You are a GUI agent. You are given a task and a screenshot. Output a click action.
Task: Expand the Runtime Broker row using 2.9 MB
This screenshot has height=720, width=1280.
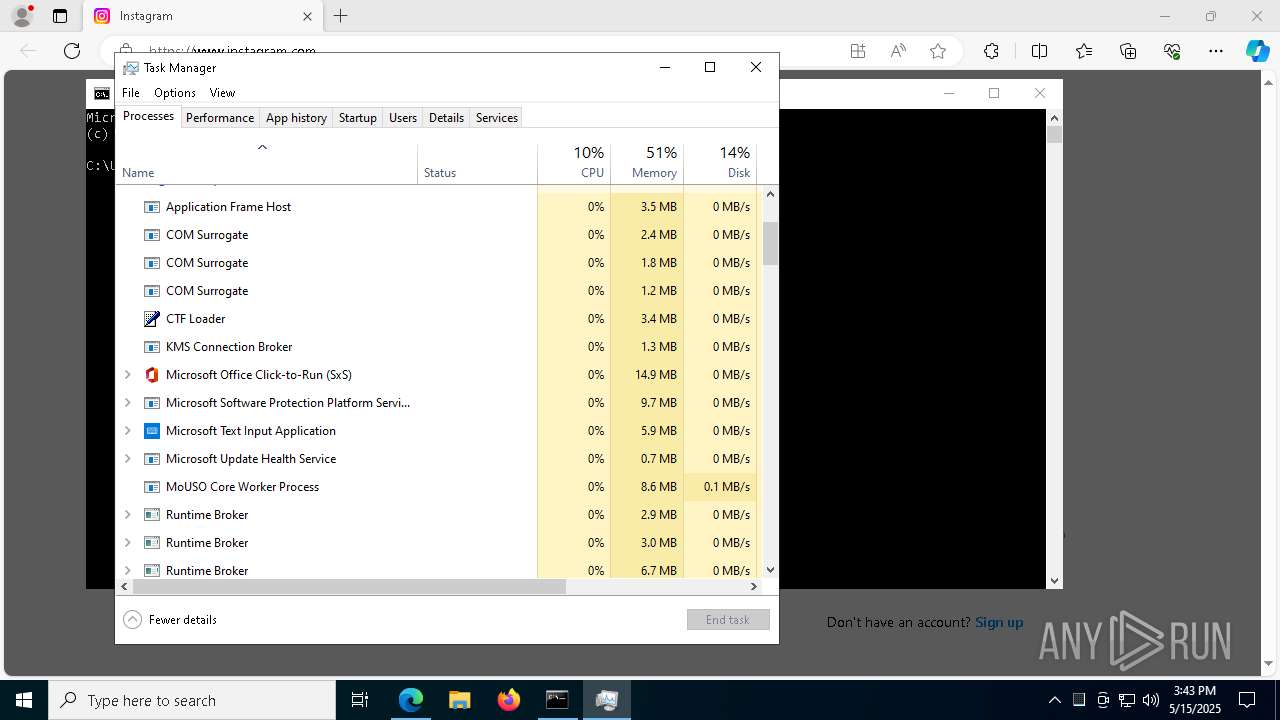point(127,515)
